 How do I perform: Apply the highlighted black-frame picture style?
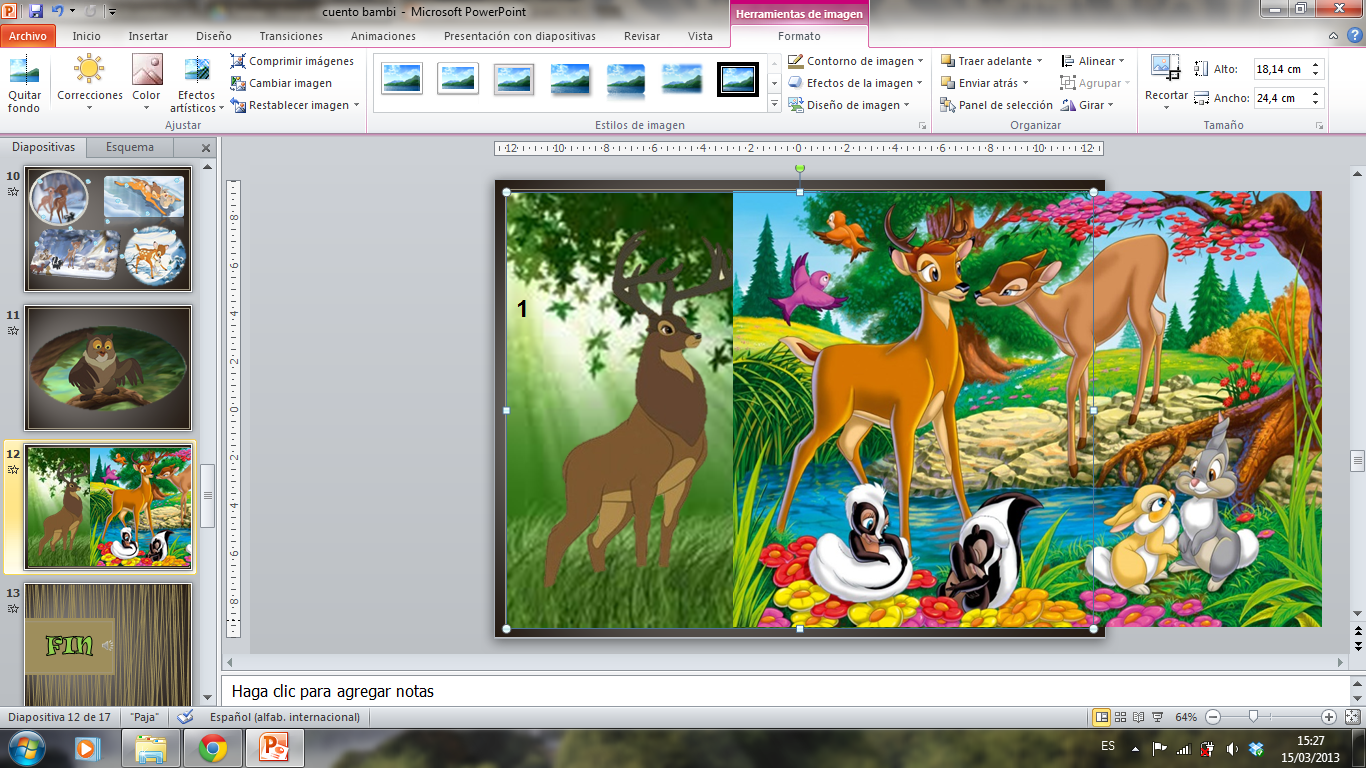738,78
